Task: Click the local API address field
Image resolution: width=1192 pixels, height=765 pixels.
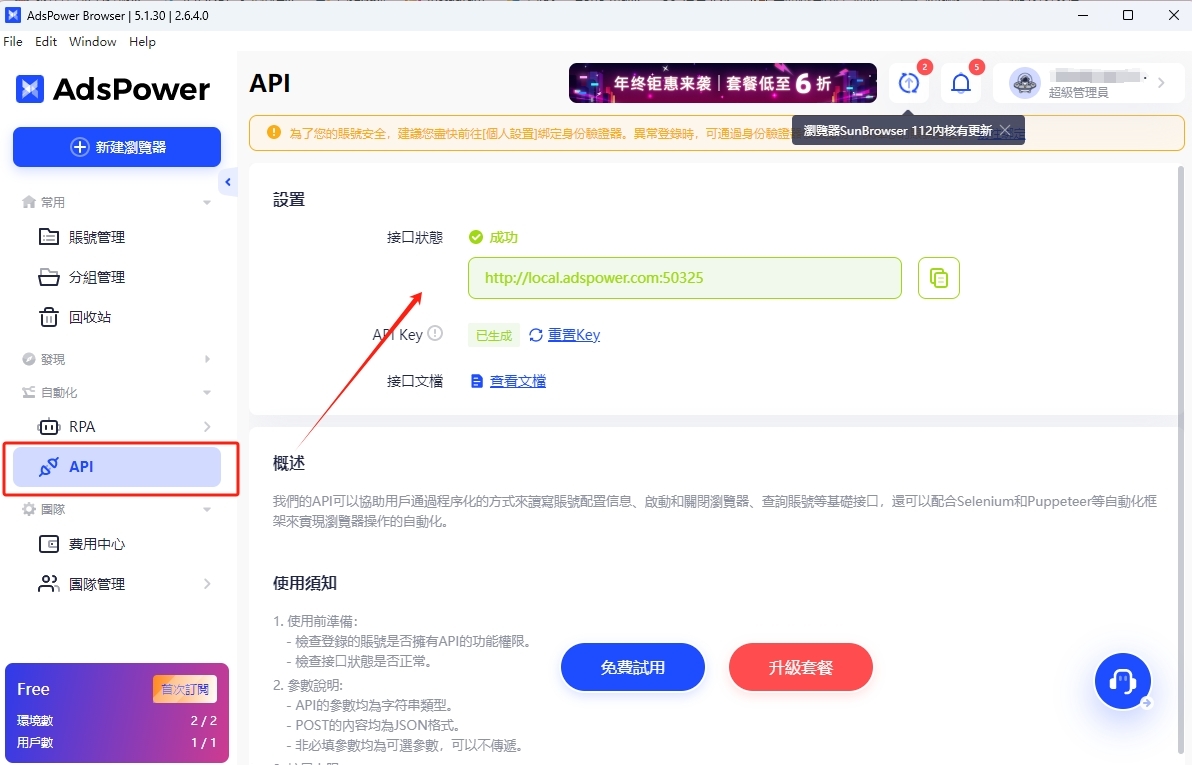Action: point(684,278)
